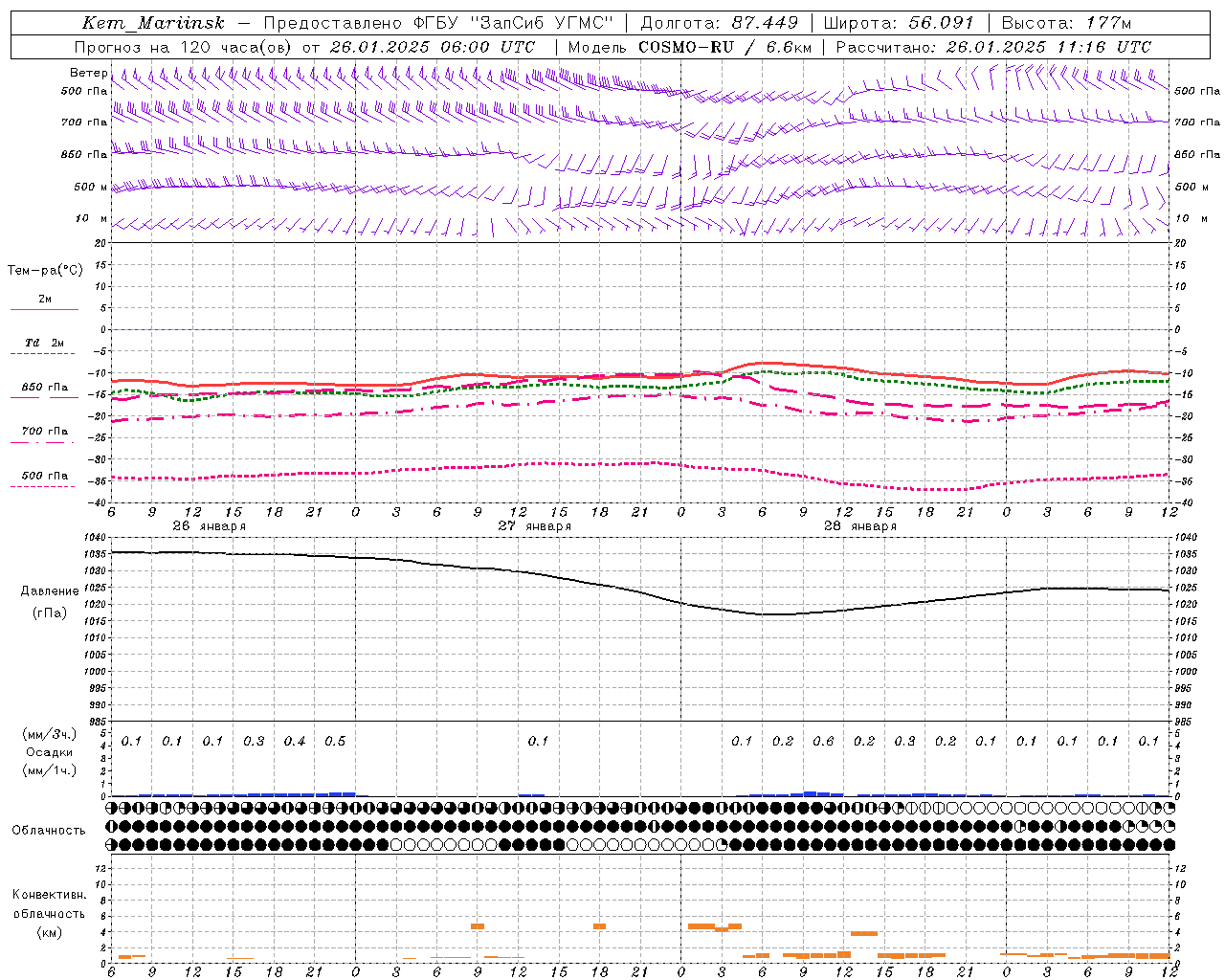The image size is (1225, 980).
Task: Select the elevation text Высота: 177м
Action: [1066, 23]
